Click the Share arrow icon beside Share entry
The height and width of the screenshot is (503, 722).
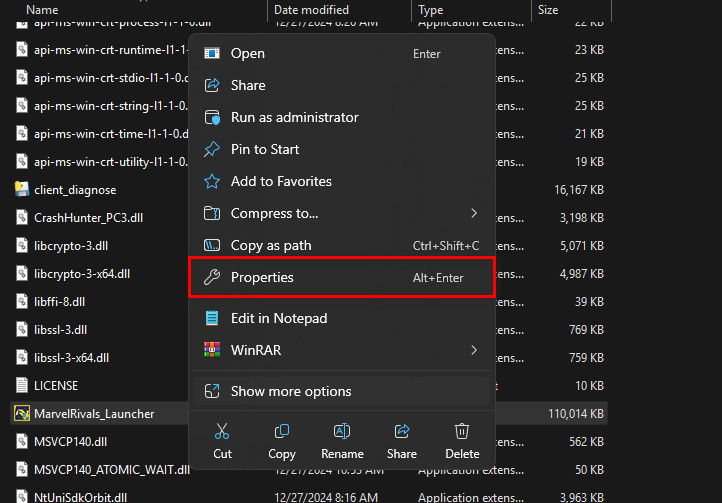(x=212, y=85)
